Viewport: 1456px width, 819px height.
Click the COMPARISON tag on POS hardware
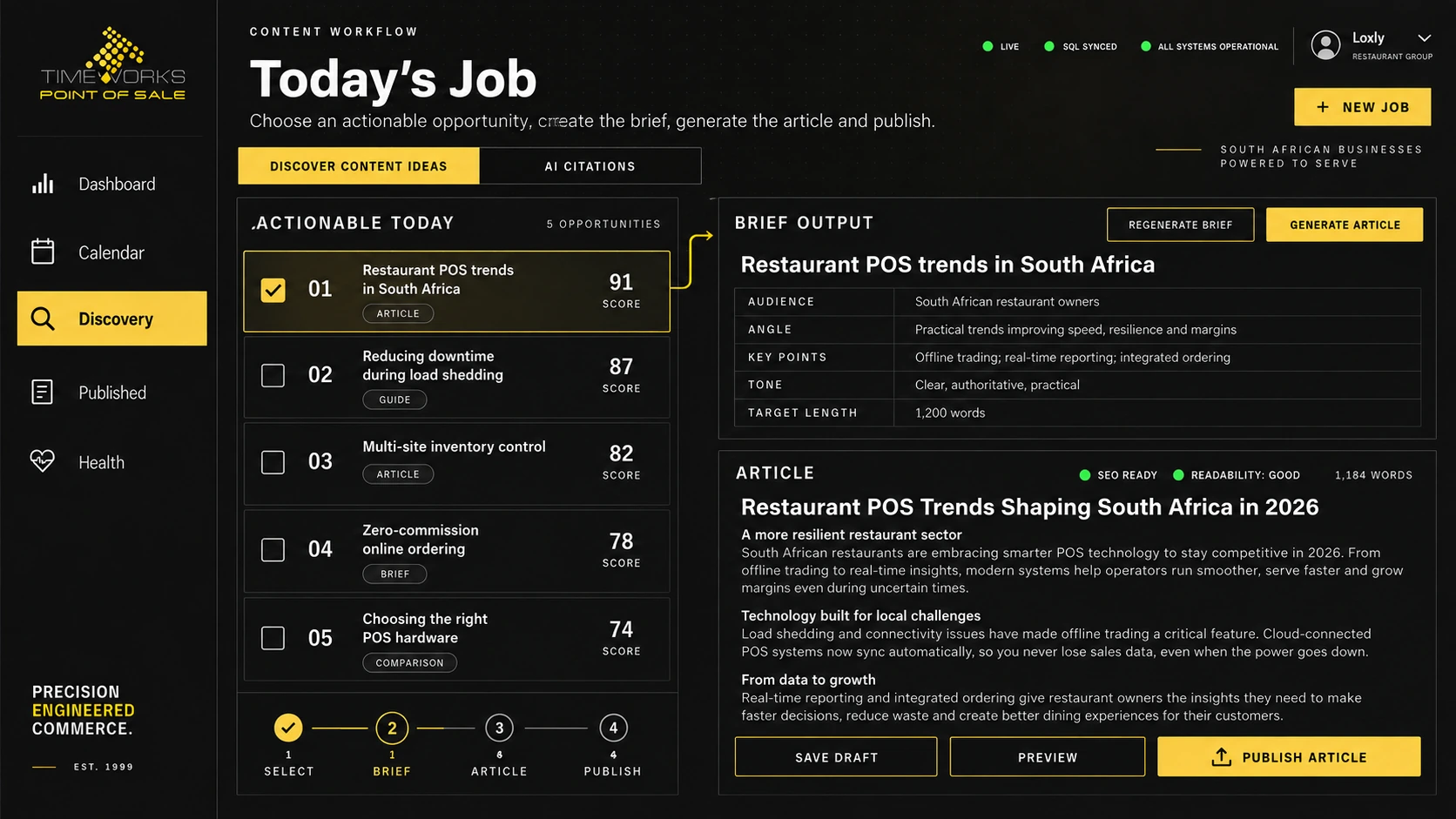point(409,662)
